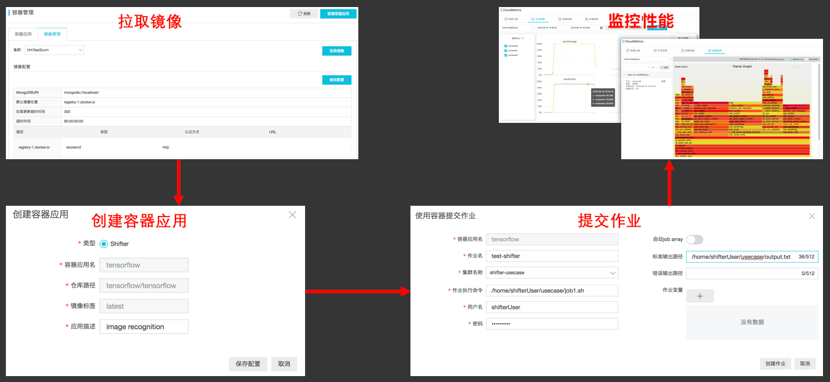Viewport: 830px width, 382px height.
Task: Click the 作业名 field showing test-shifter
Action: point(552,256)
